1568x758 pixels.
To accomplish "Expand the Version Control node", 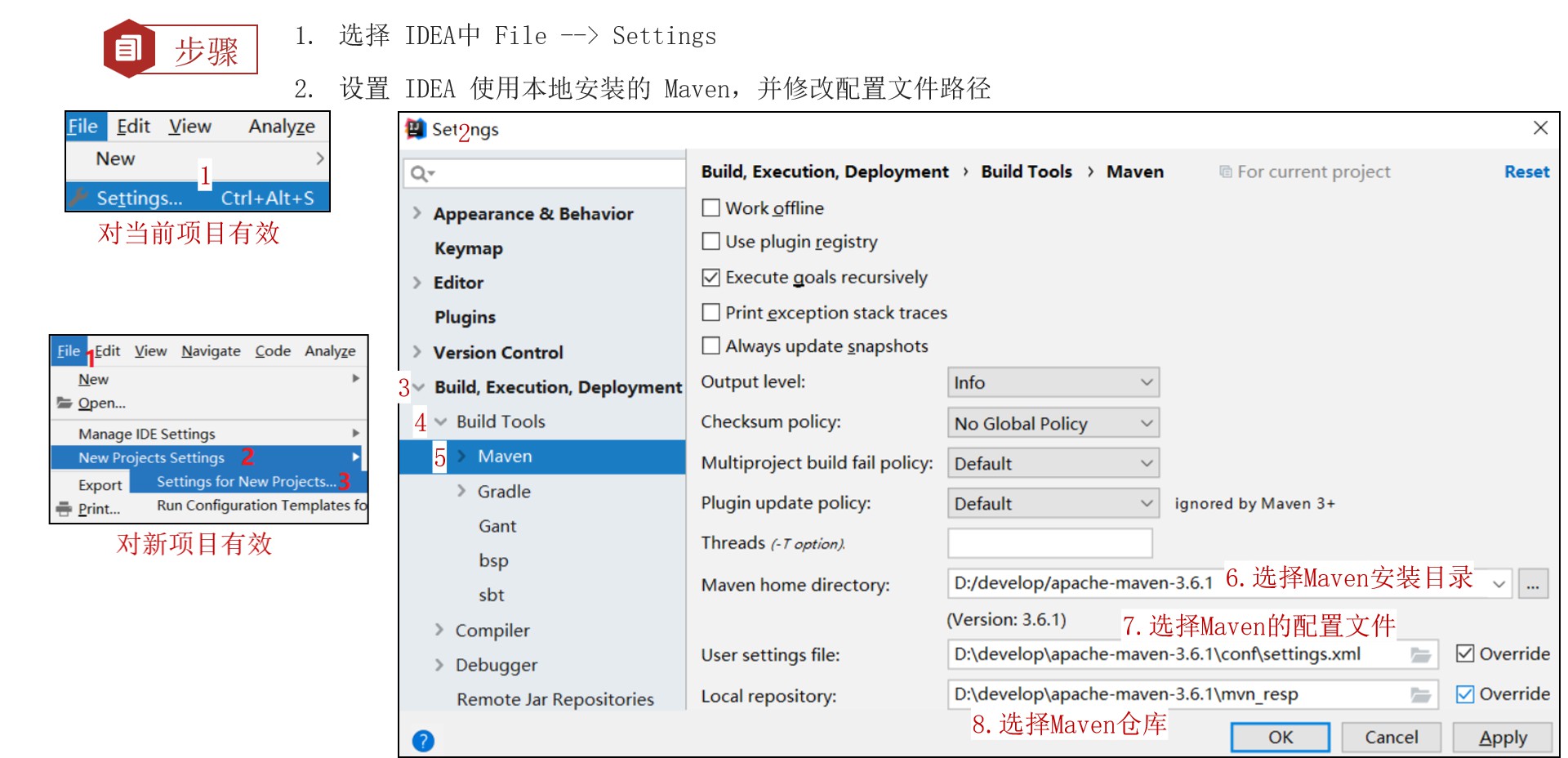I will 417,352.
